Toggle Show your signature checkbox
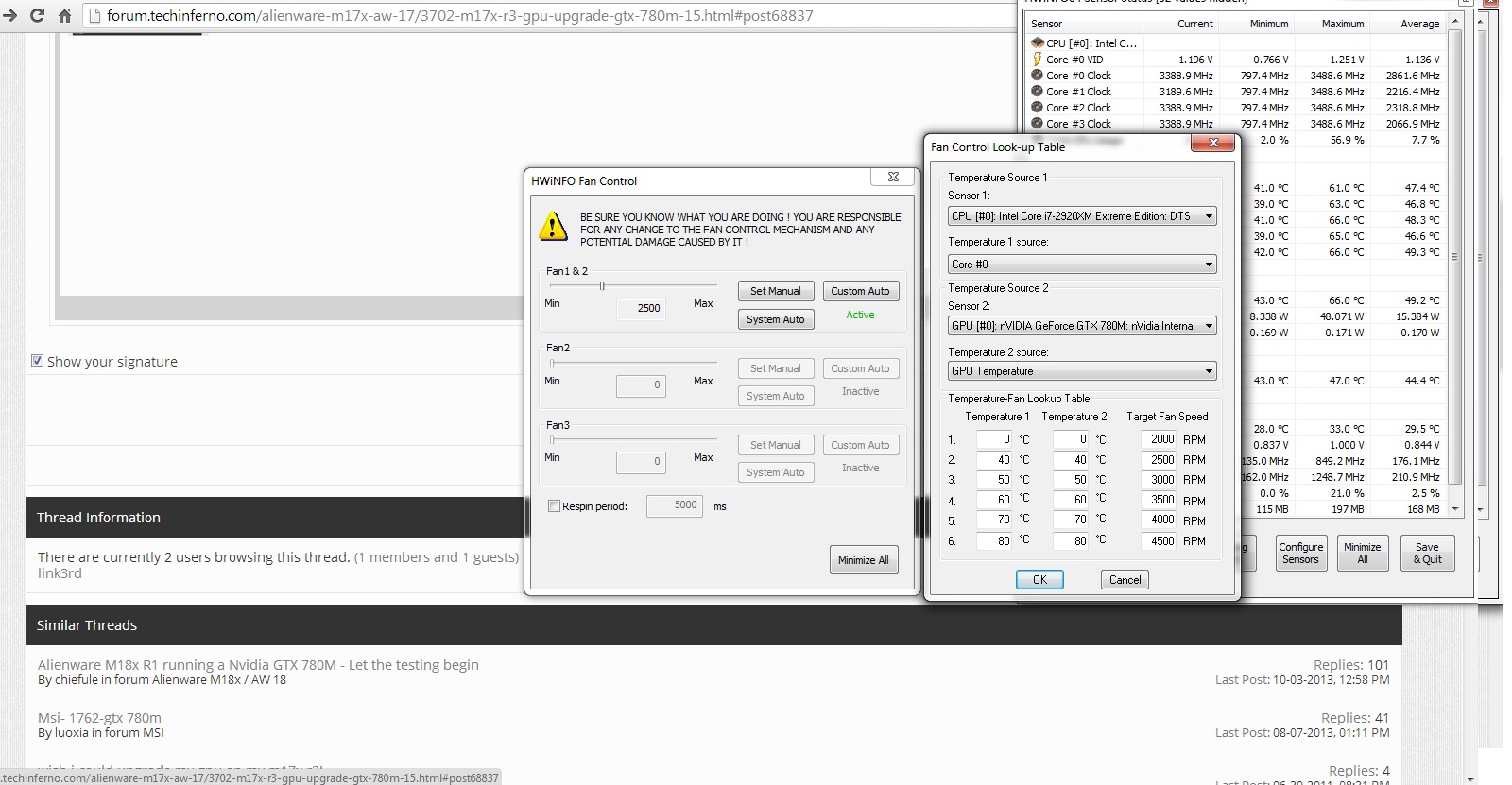1512x785 pixels. [x=37, y=361]
